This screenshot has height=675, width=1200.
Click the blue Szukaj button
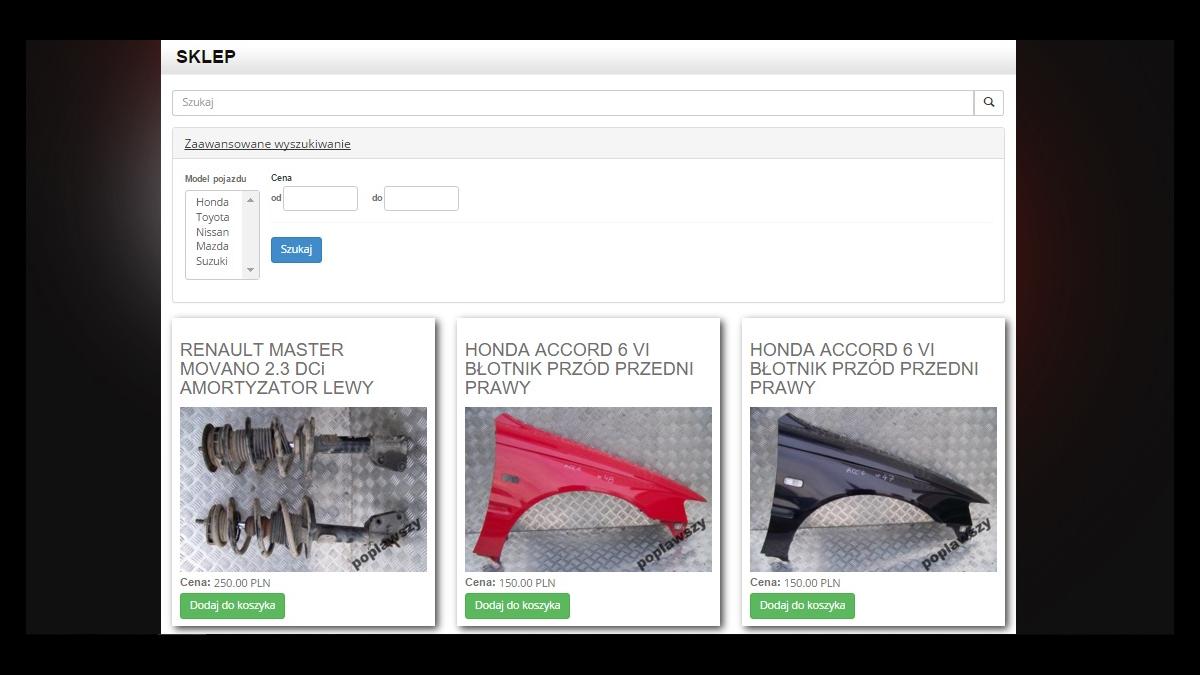[x=296, y=250]
